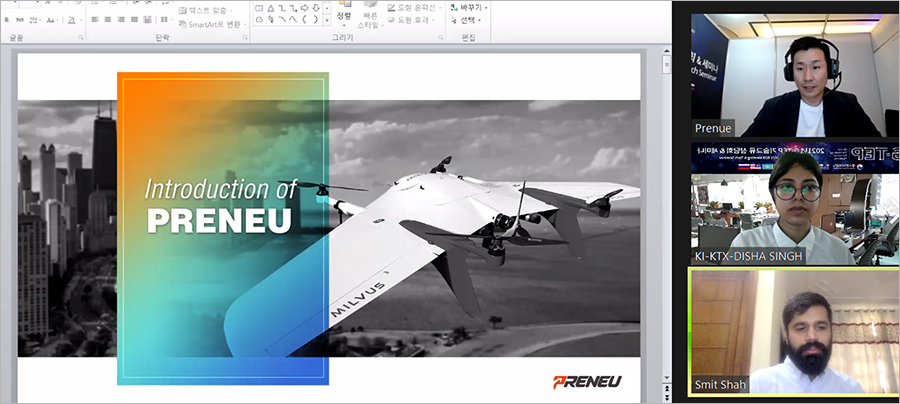The image size is (900, 404).
Task: Click the 도형 윤곽선 shape outline button
Action: click(x=411, y=9)
